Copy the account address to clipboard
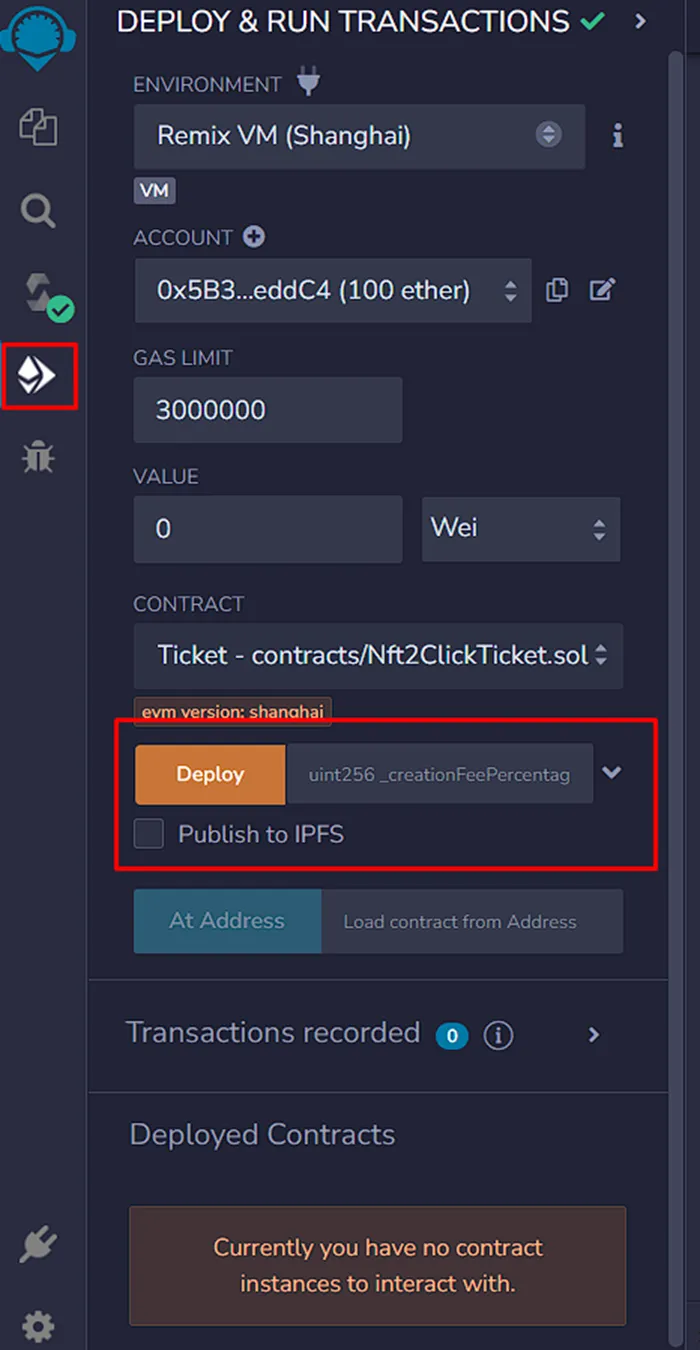This screenshot has height=1350, width=700. coord(557,290)
